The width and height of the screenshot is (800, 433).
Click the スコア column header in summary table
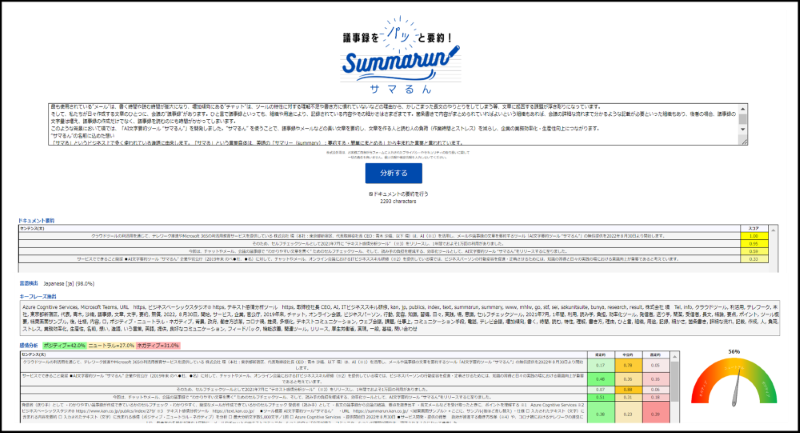click(x=754, y=228)
